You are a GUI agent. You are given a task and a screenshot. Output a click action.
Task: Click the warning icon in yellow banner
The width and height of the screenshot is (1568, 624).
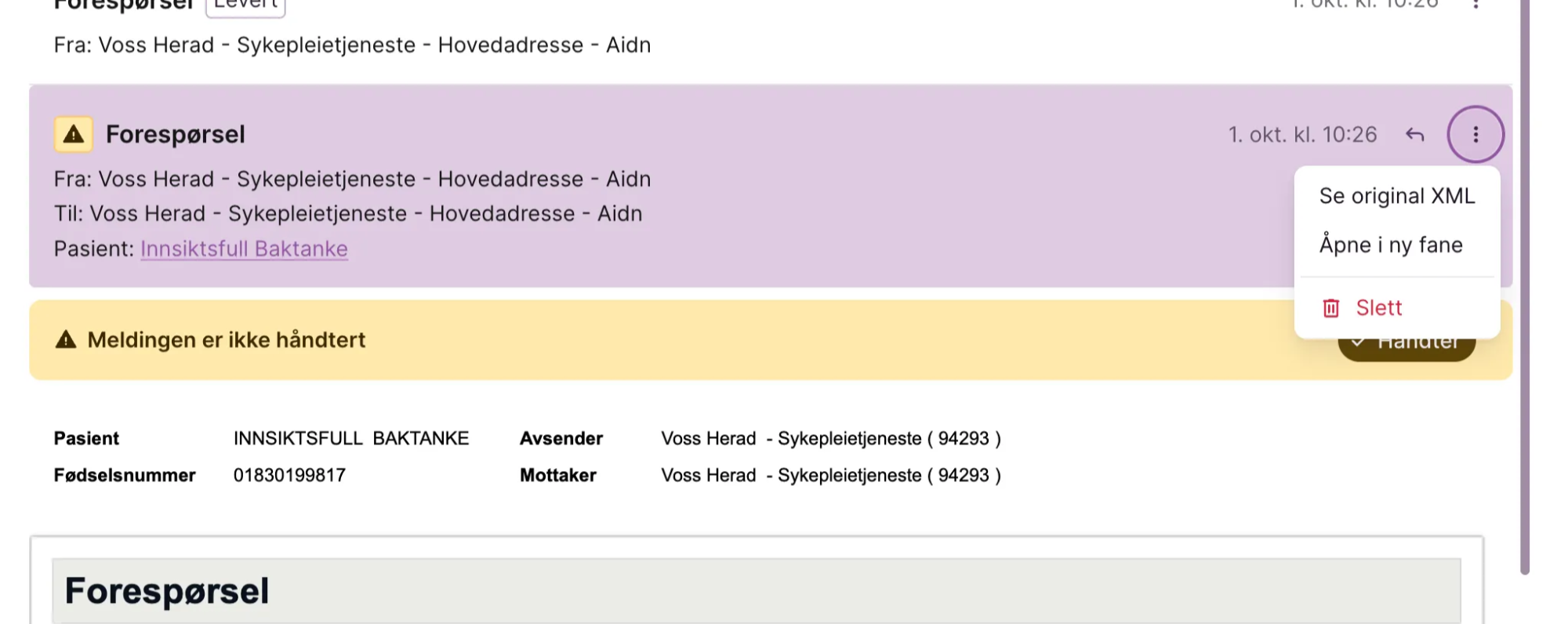click(x=66, y=339)
